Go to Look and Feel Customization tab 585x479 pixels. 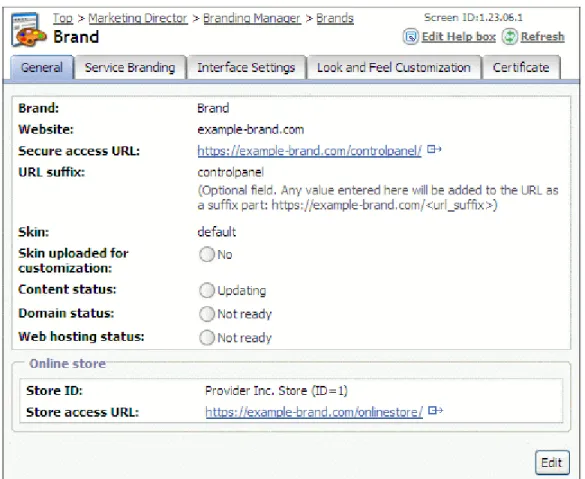point(394,68)
